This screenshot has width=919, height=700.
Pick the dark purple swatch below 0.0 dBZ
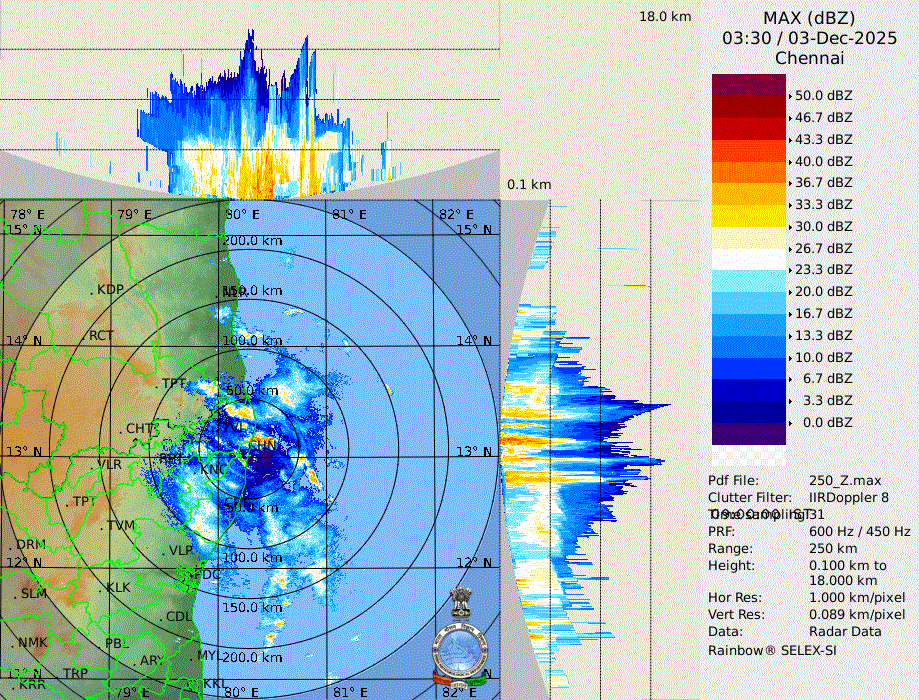pyautogui.click(x=748, y=434)
